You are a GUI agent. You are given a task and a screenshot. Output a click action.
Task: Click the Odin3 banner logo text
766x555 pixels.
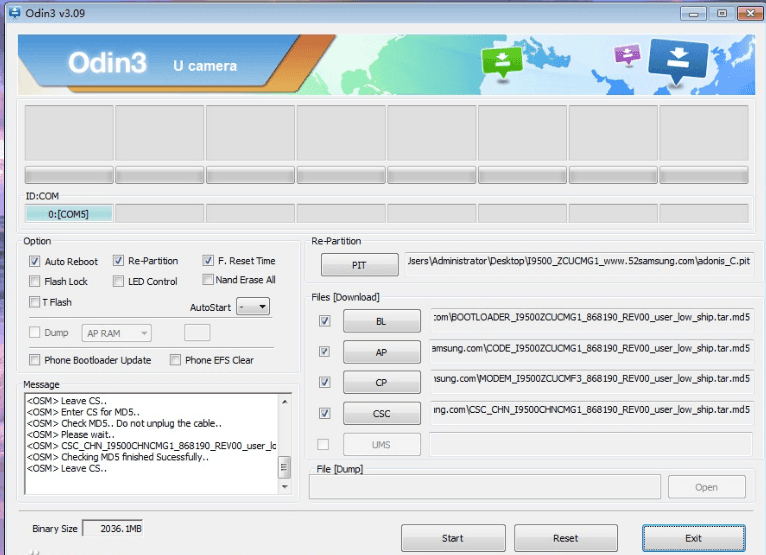107,63
